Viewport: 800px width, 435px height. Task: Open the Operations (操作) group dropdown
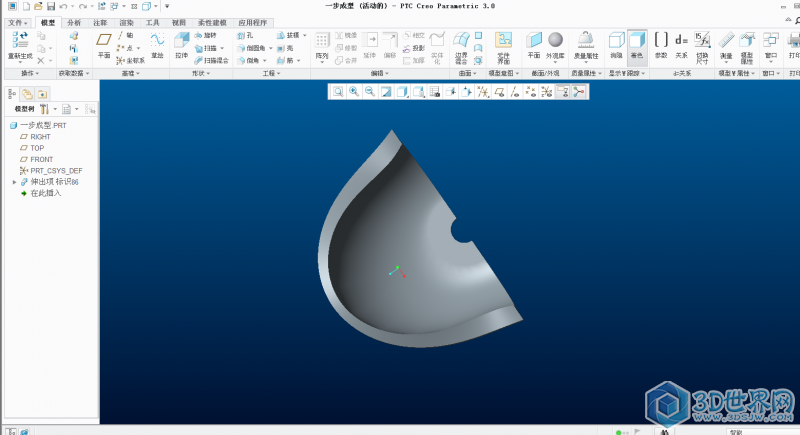tap(30, 73)
